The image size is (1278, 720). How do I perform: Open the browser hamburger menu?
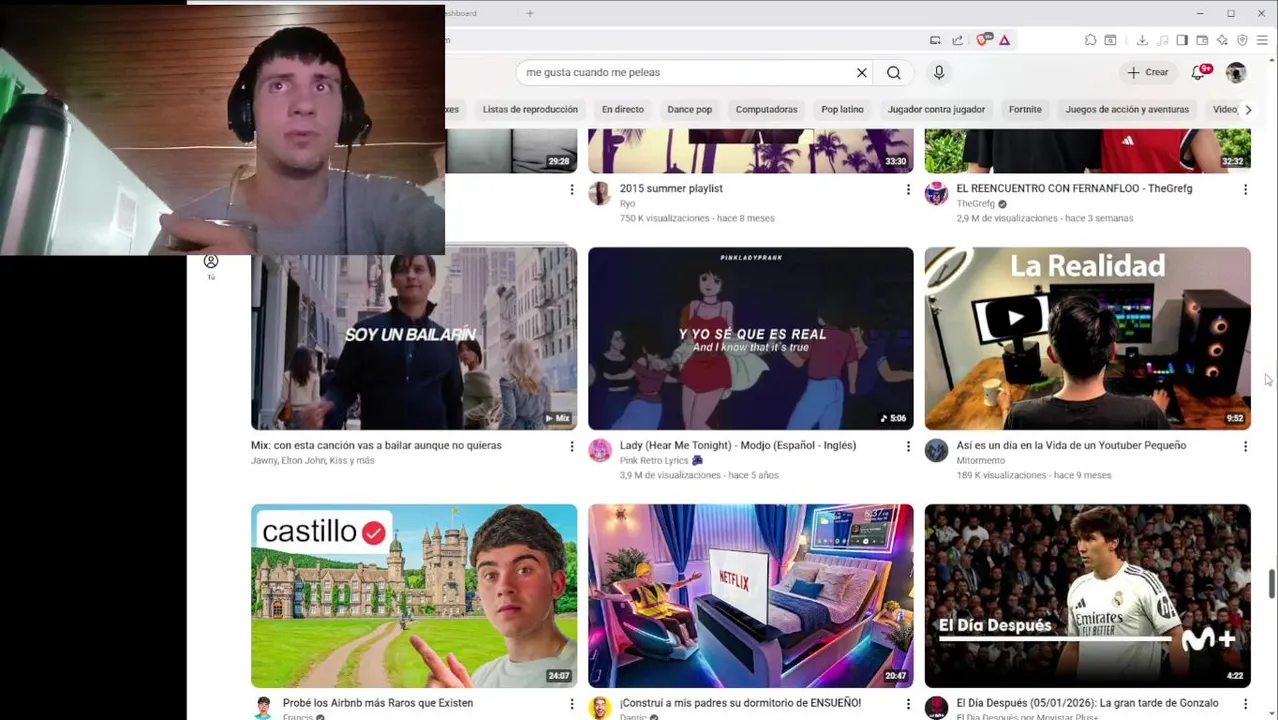pos(1262,40)
